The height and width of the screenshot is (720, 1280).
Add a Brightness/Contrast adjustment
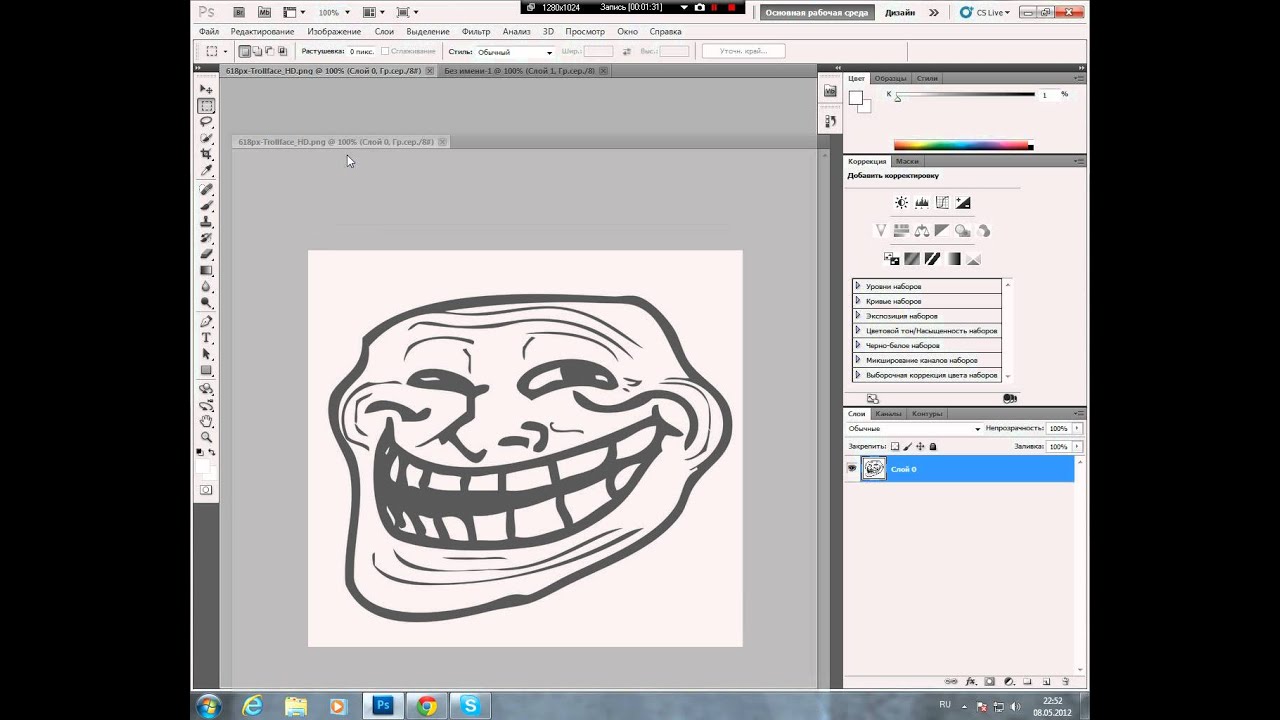pos(901,202)
